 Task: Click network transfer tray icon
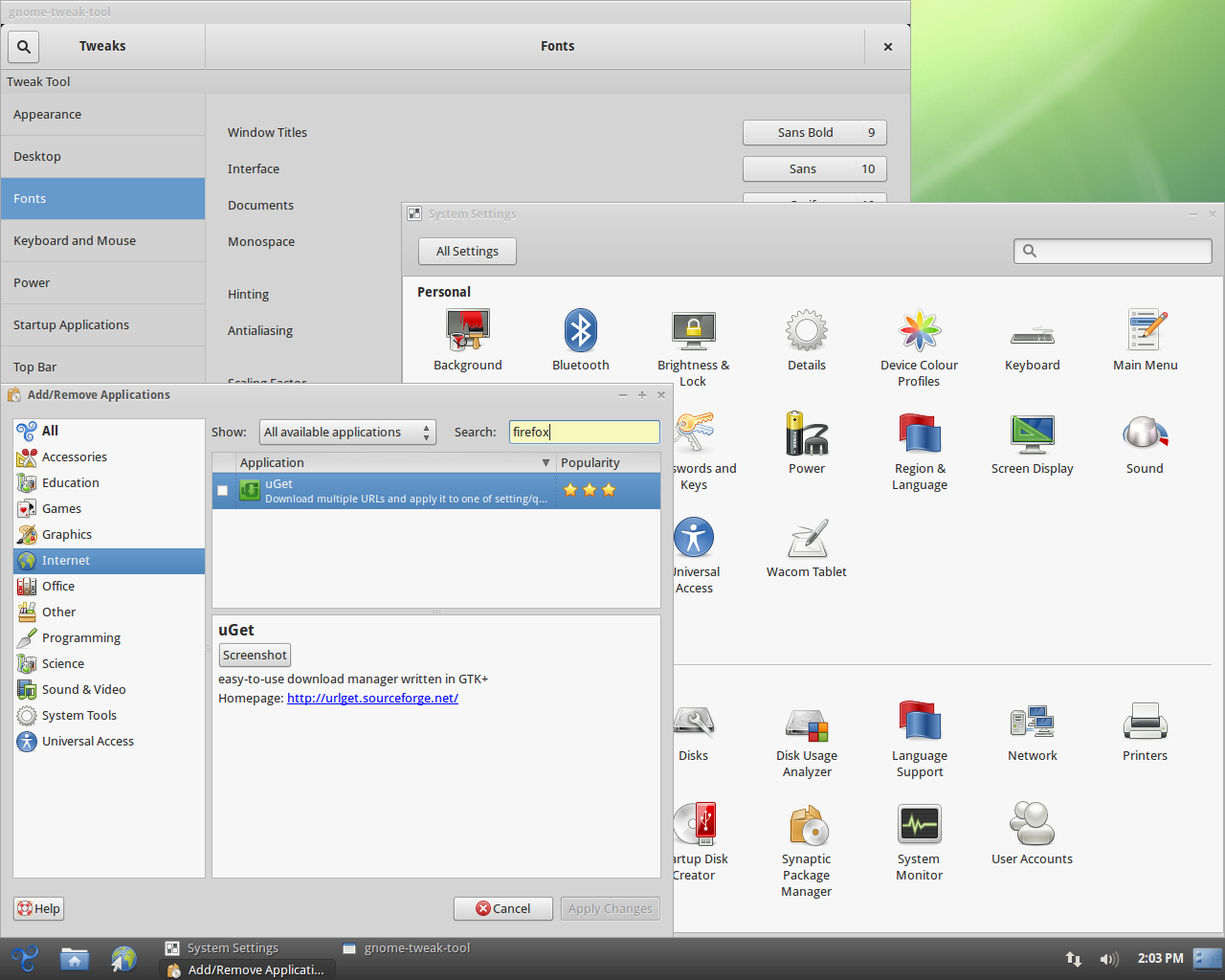1074,959
